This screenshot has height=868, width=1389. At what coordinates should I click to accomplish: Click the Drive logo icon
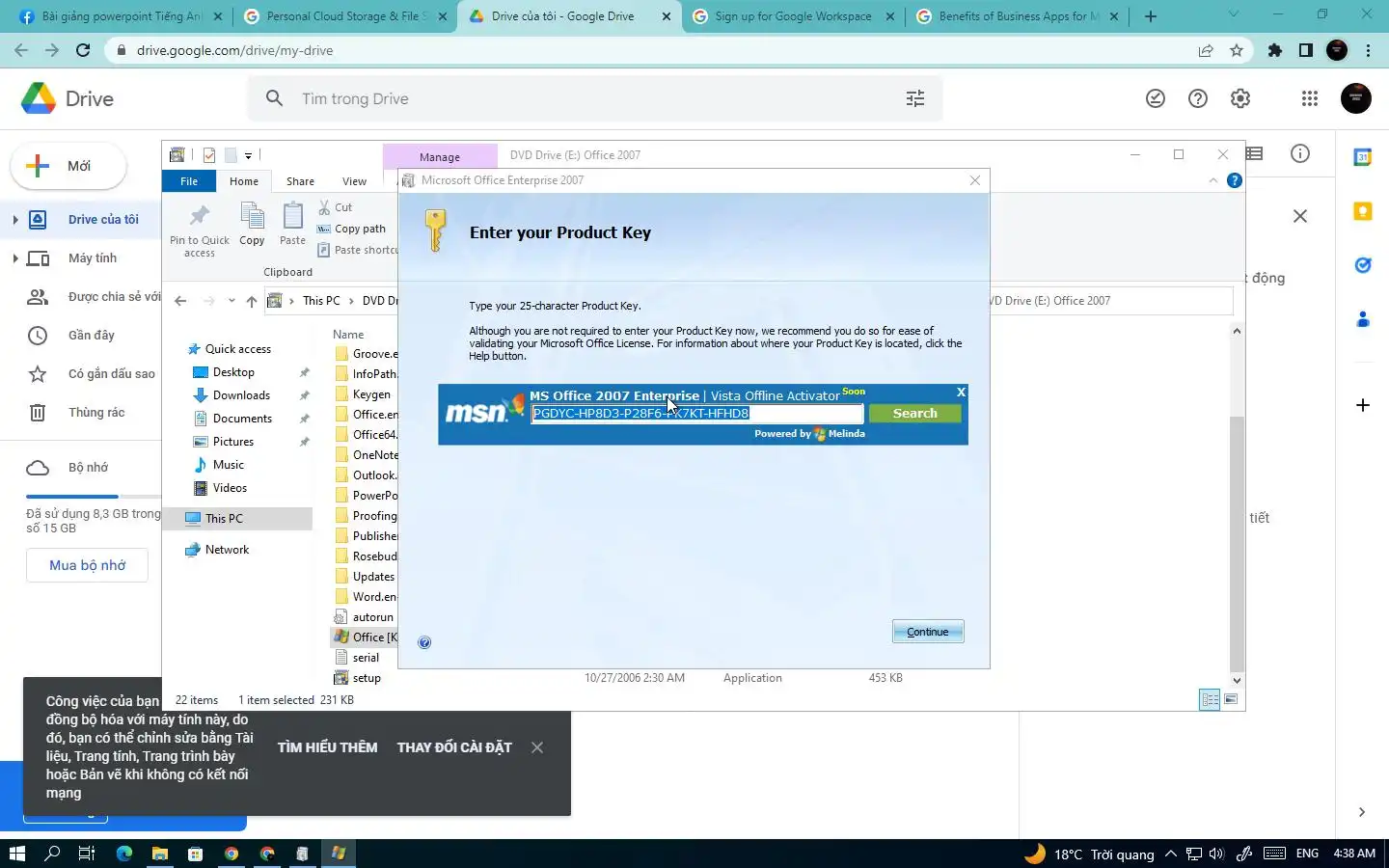coord(39,98)
